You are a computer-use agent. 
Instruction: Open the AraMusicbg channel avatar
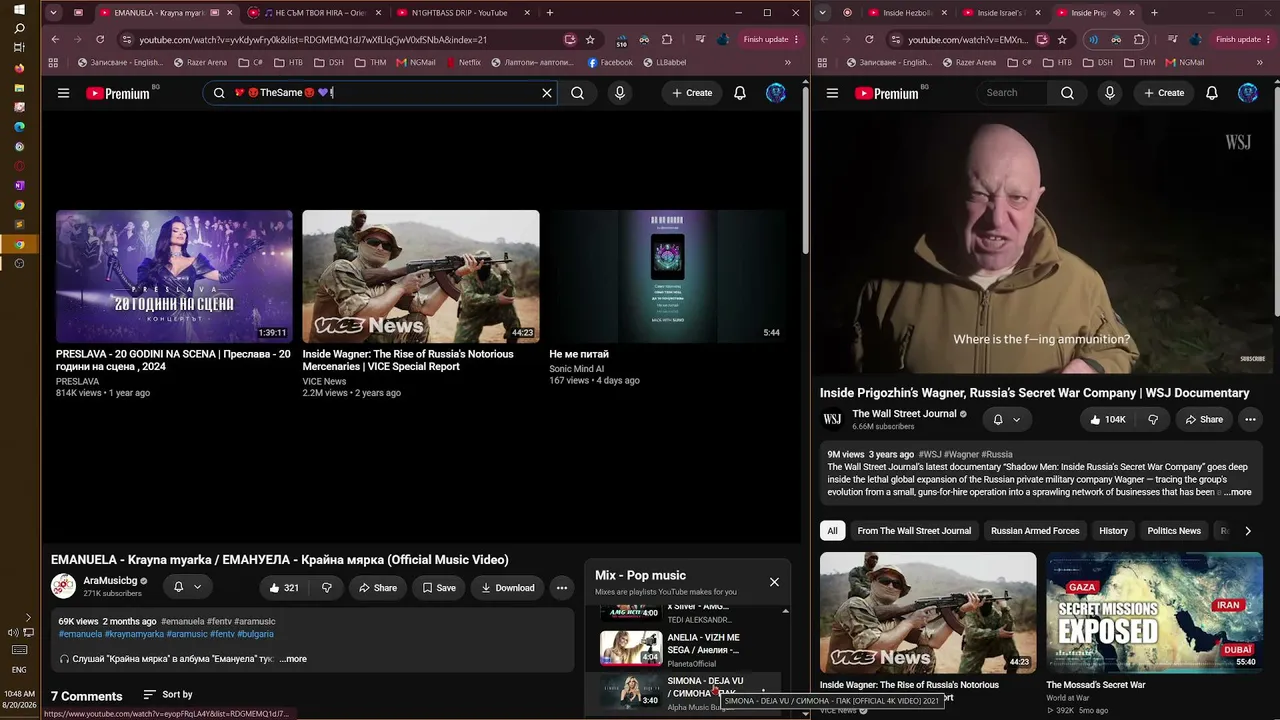click(x=63, y=587)
